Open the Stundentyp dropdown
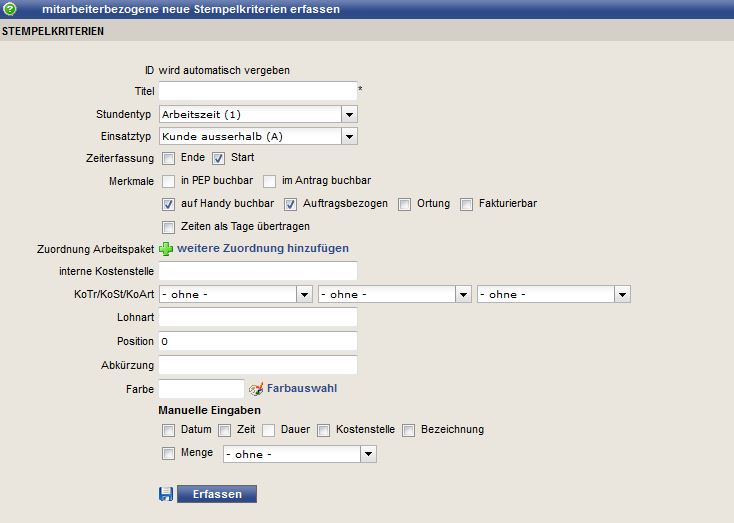The height and width of the screenshot is (523, 734). click(258, 114)
